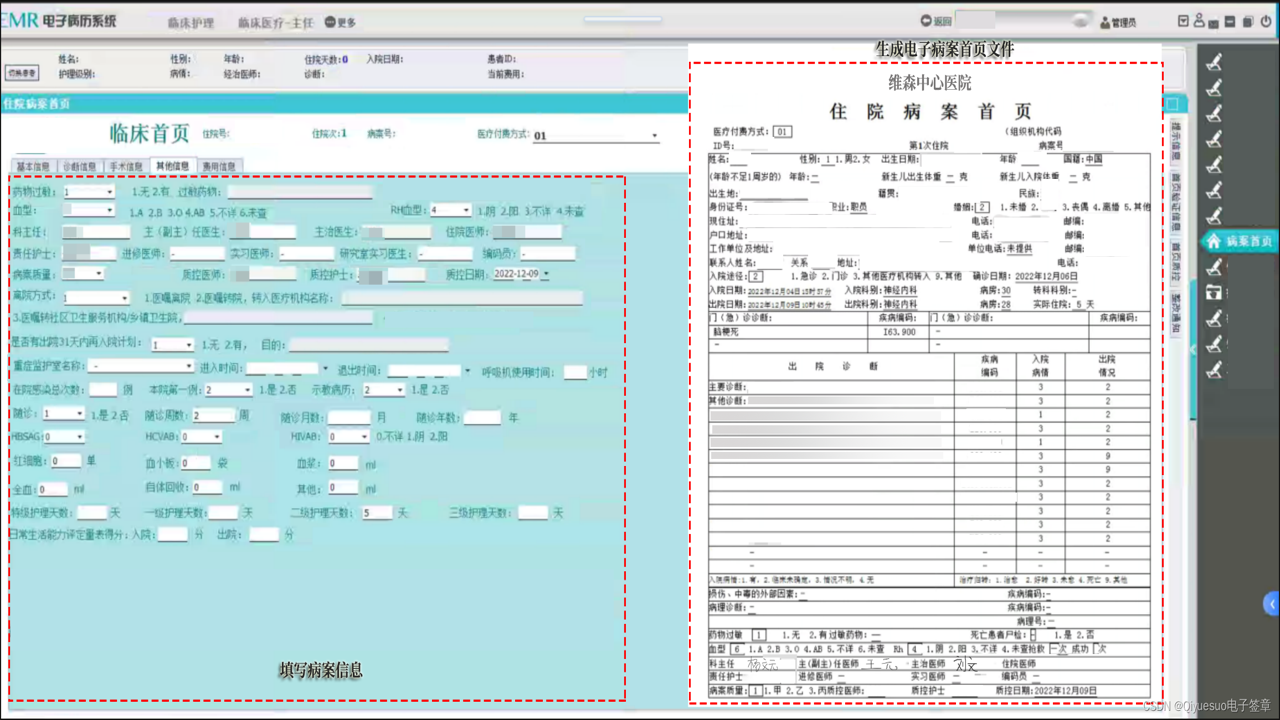Click the 红细胞 input field

click(x=66, y=461)
